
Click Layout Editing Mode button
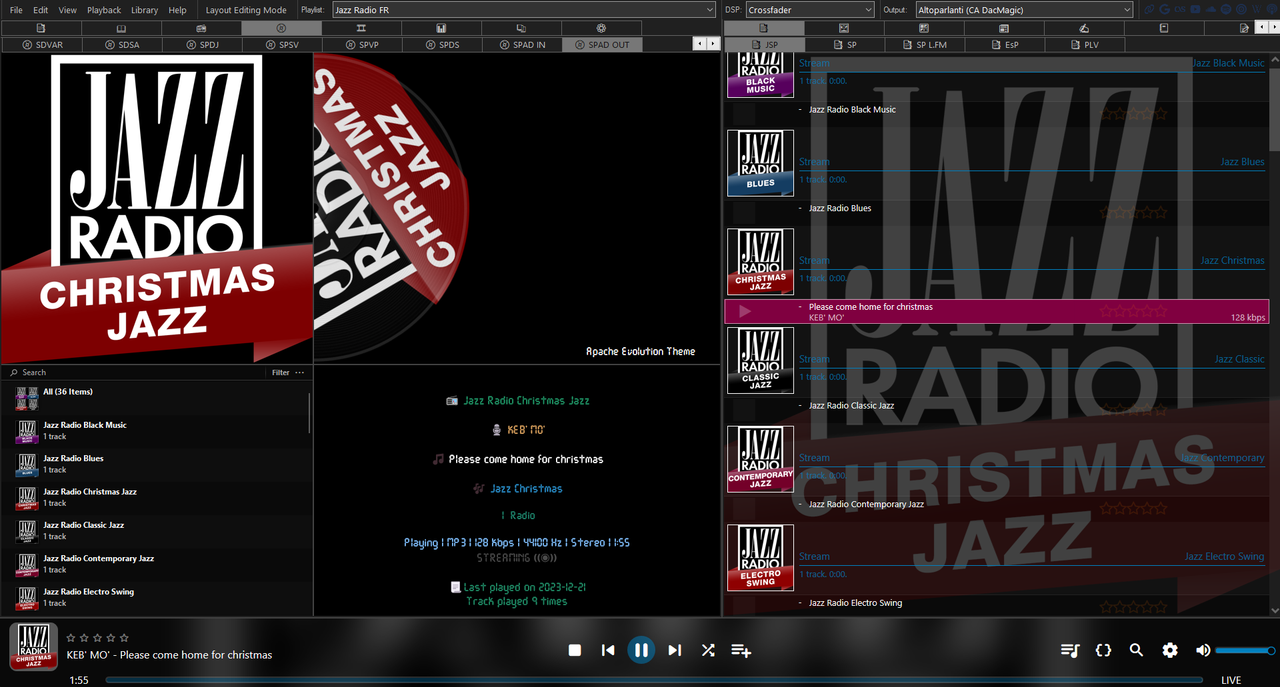click(246, 10)
